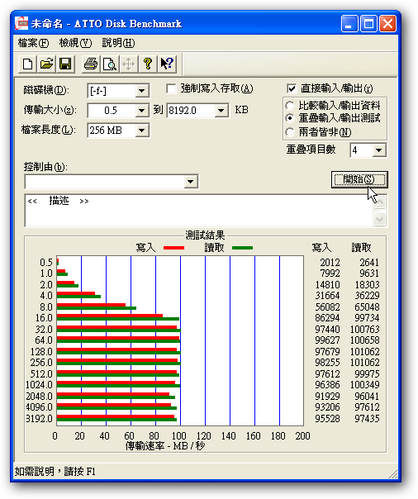Click the read value 100763

(364, 329)
